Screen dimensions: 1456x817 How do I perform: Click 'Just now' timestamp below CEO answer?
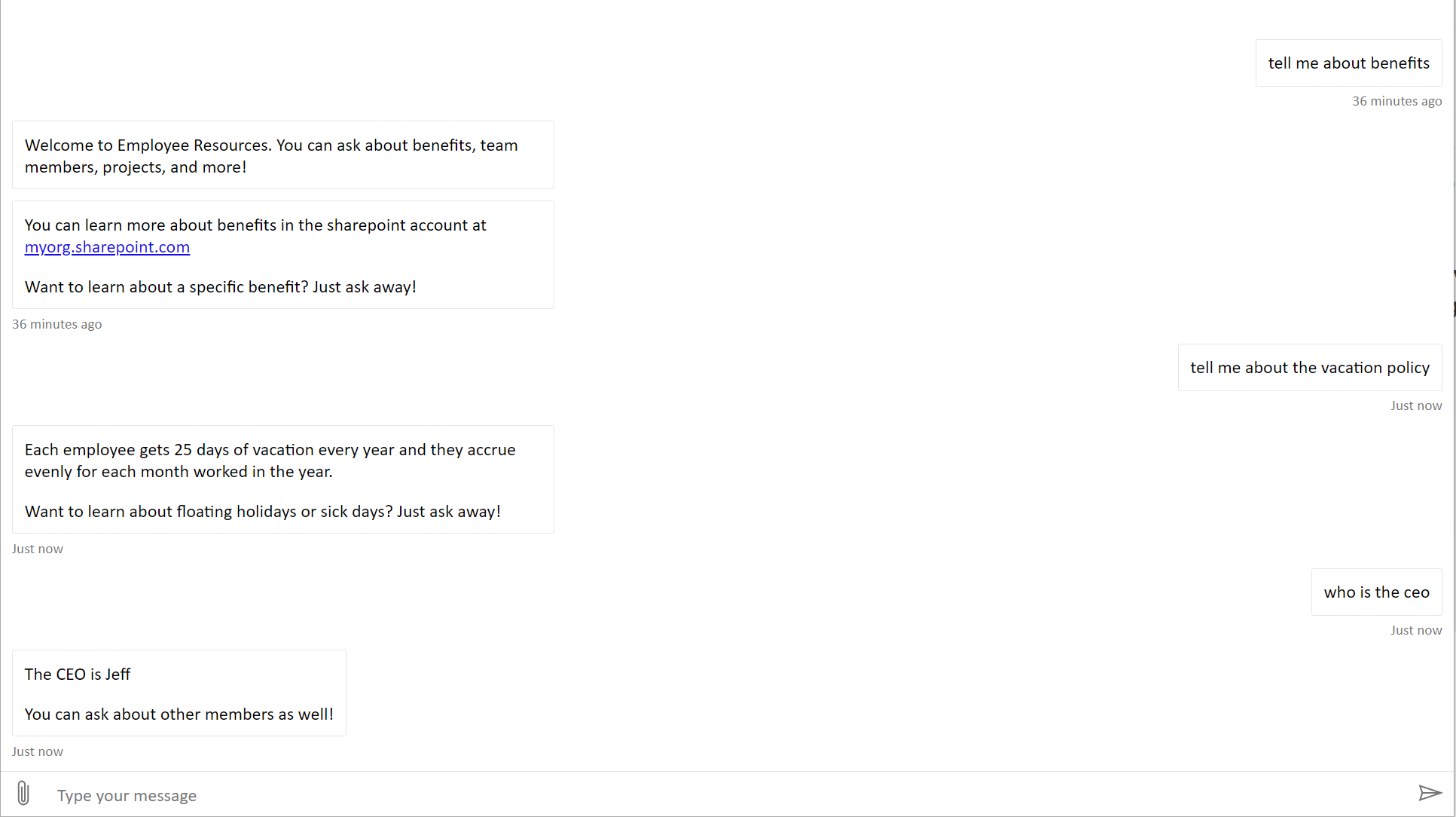[x=38, y=751]
